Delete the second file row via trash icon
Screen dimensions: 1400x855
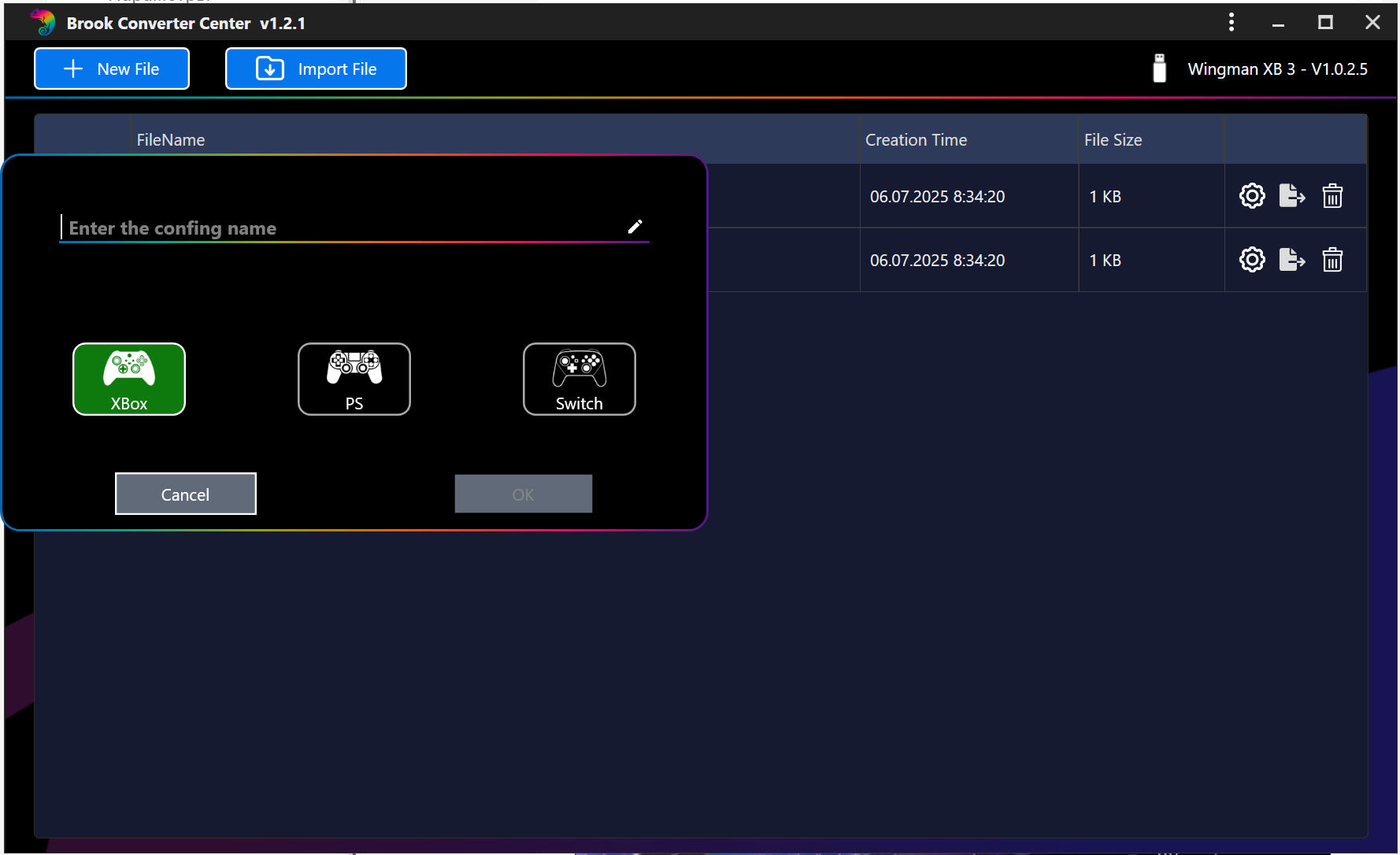1332,259
